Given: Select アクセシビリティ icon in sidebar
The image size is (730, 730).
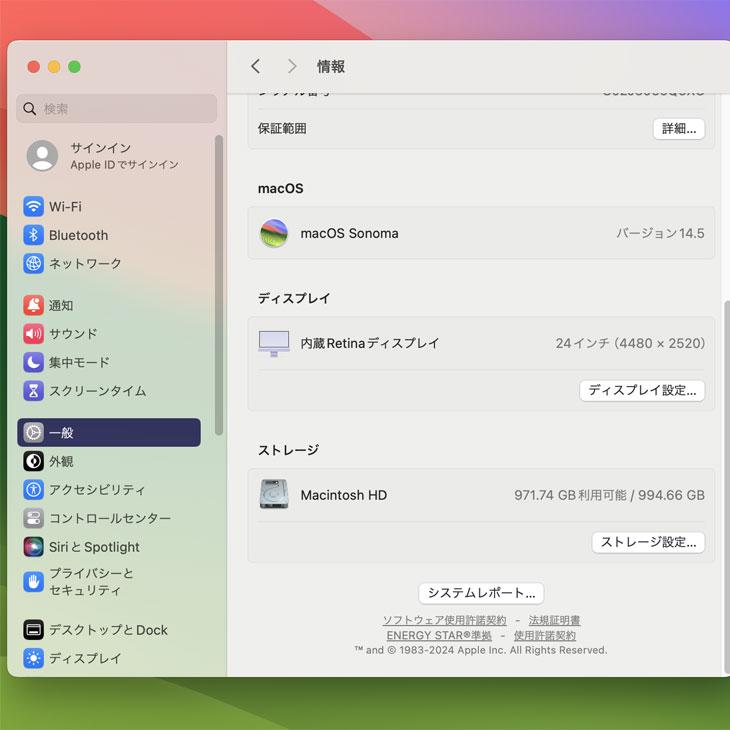Looking at the screenshot, I should coord(34,489).
